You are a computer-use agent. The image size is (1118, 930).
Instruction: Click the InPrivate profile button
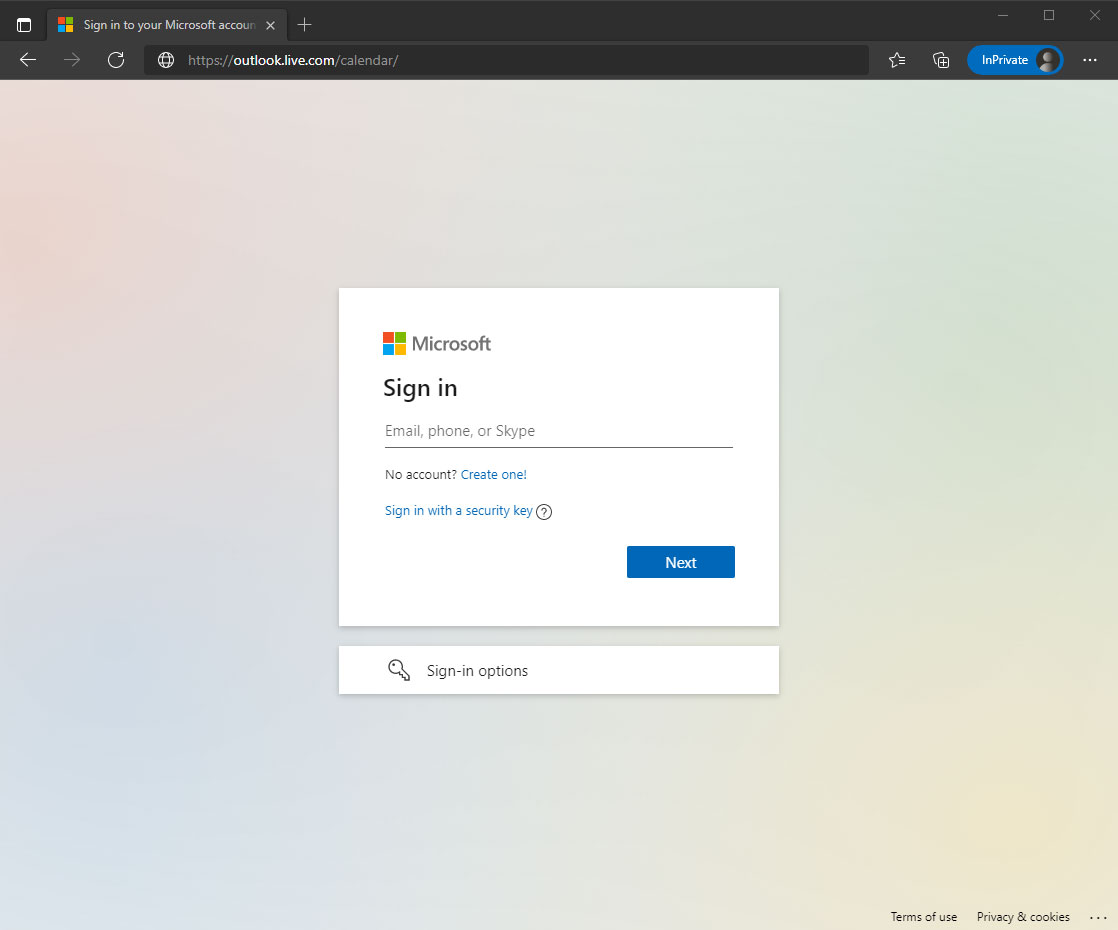1015,60
